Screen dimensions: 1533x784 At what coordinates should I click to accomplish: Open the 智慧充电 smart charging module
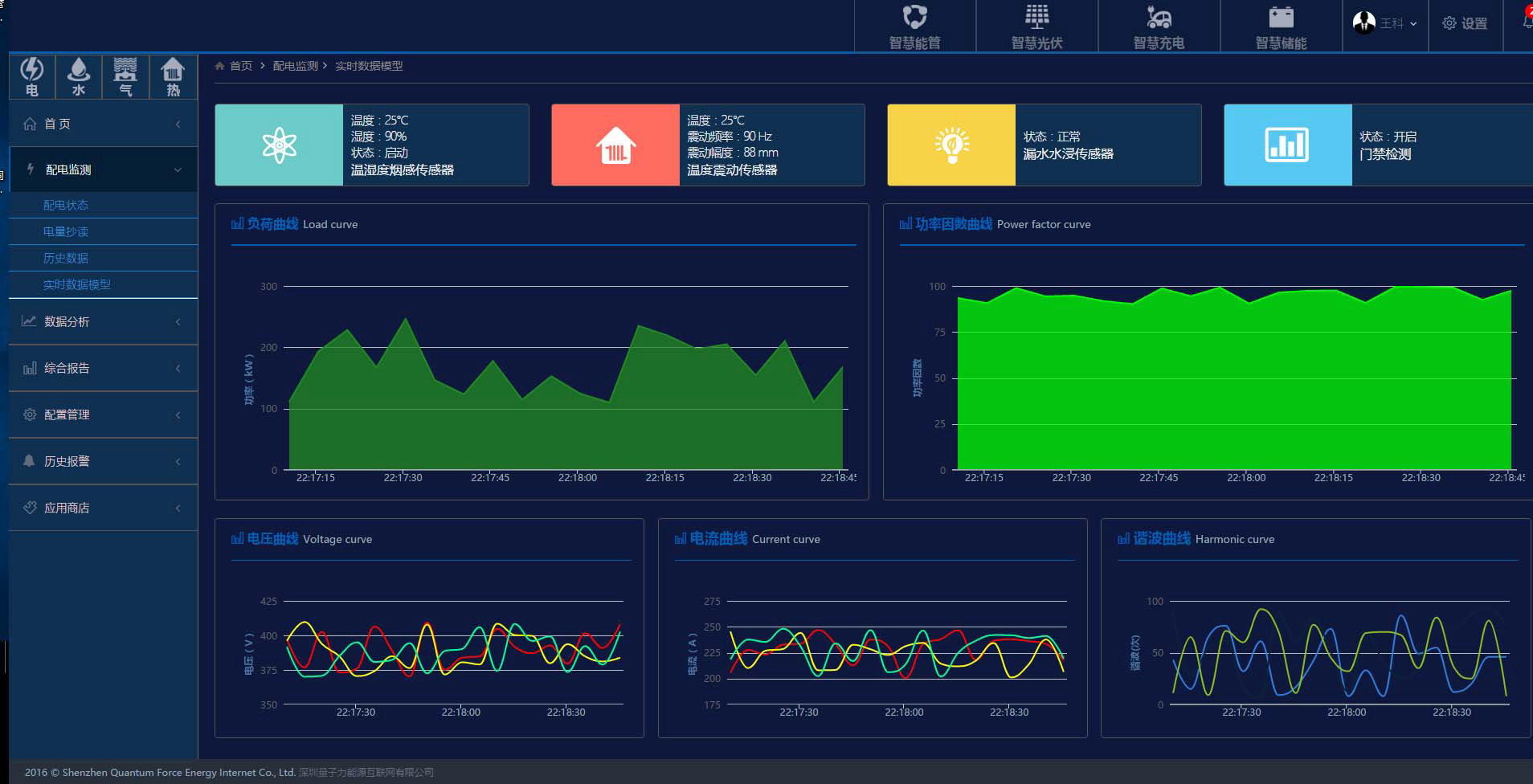click(1159, 27)
